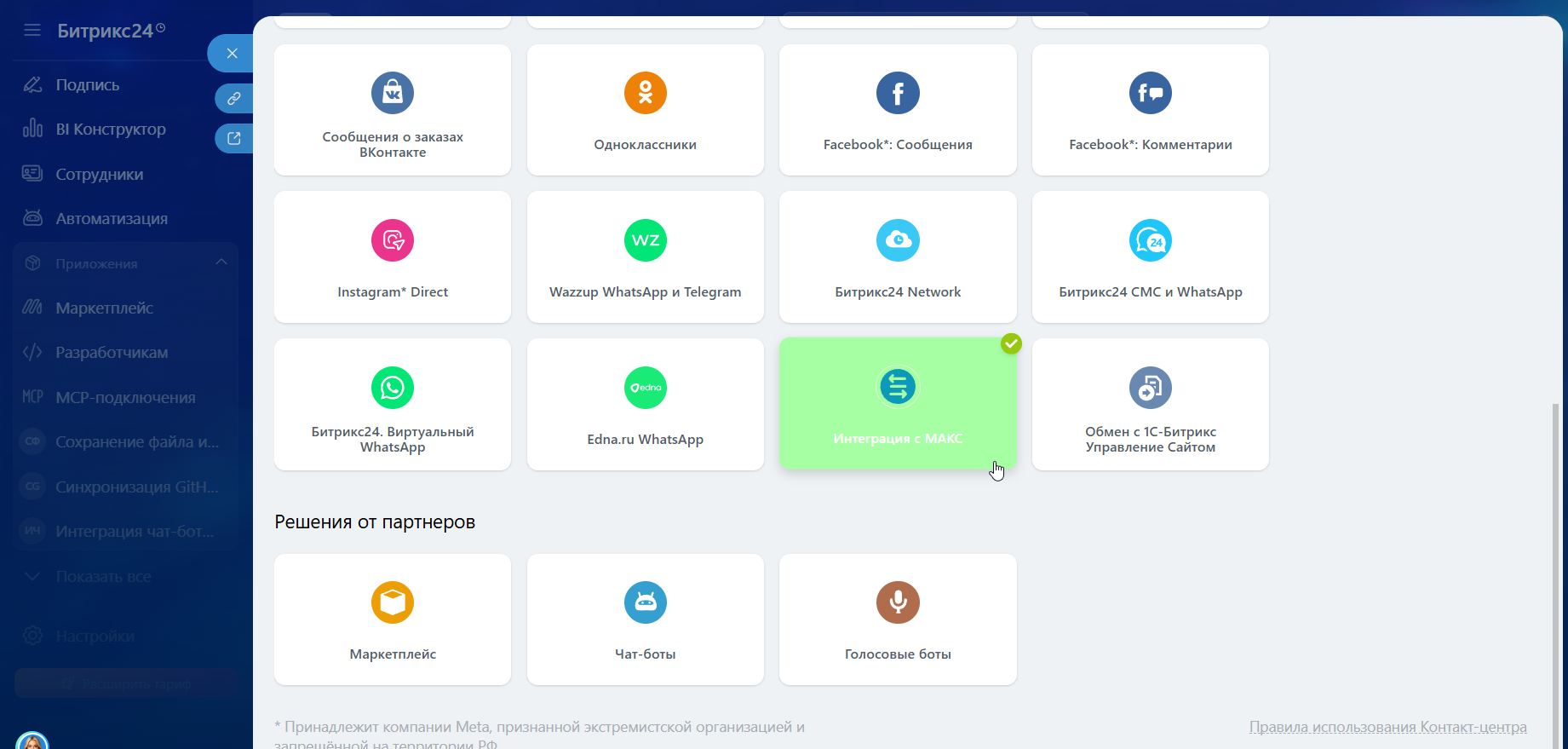The height and width of the screenshot is (749, 1568).
Task: Click the Facebook*: Сообщения label
Action: click(x=898, y=145)
